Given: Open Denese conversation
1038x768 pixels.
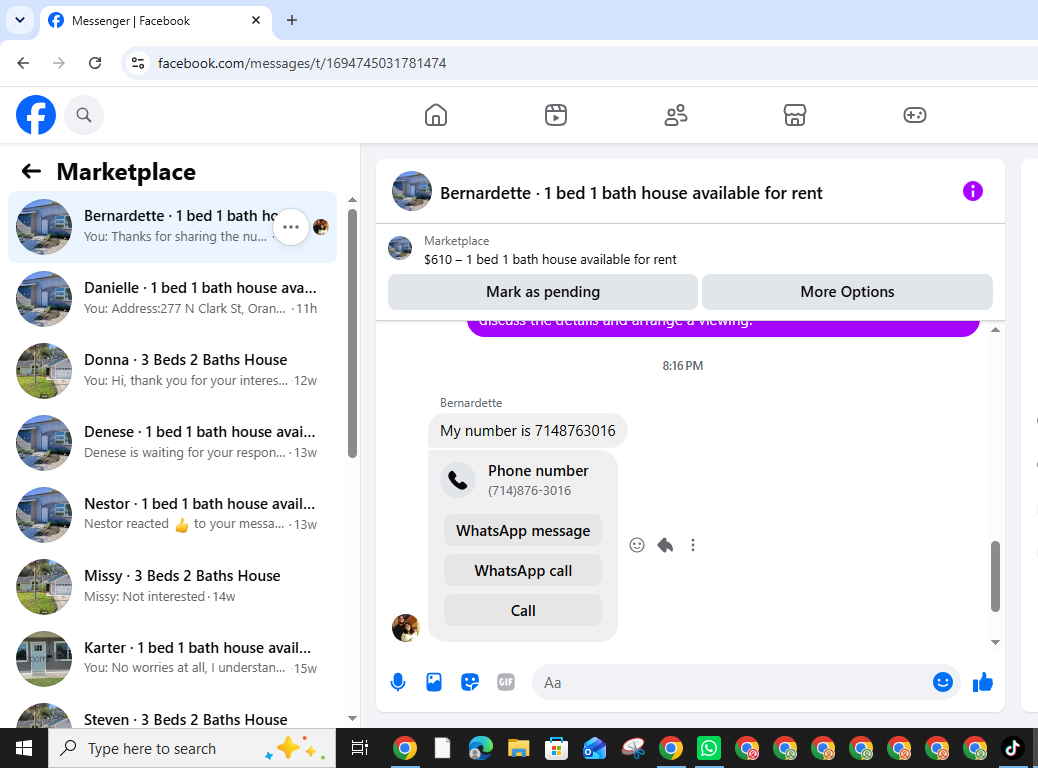Looking at the screenshot, I should coord(172,442).
